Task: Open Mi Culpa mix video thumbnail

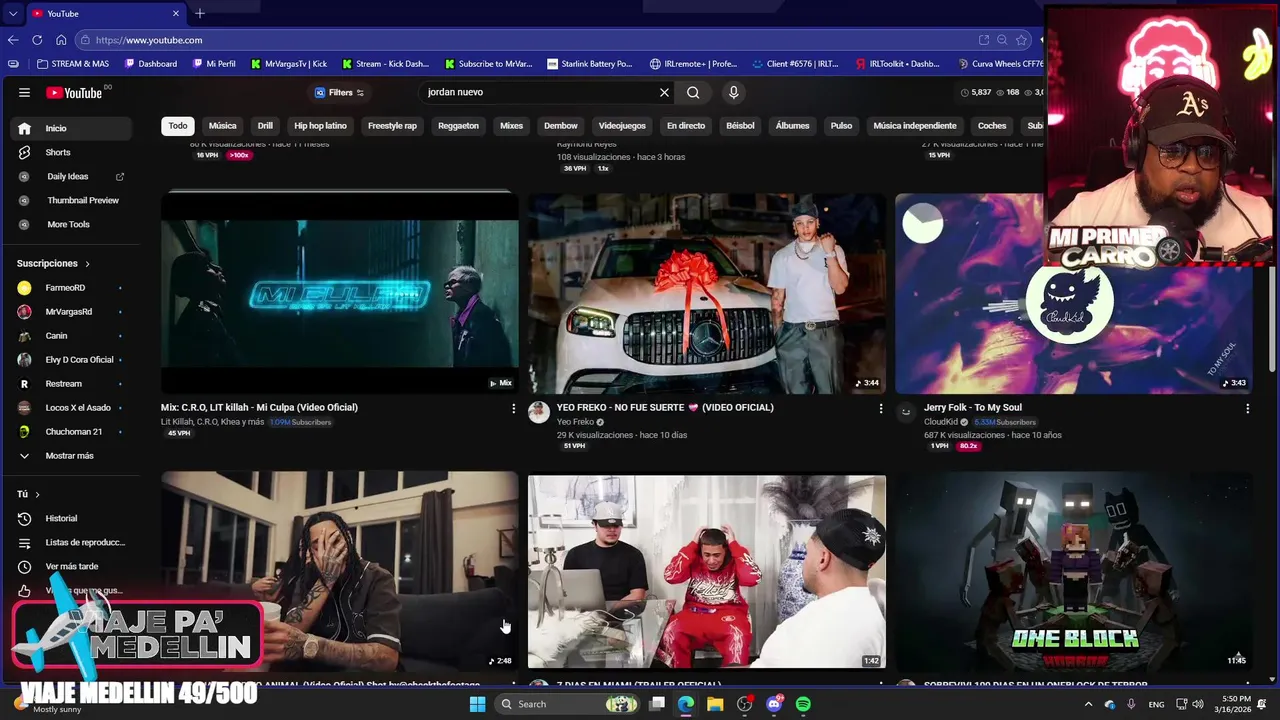Action: pyautogui.click(x=340, y=293)
